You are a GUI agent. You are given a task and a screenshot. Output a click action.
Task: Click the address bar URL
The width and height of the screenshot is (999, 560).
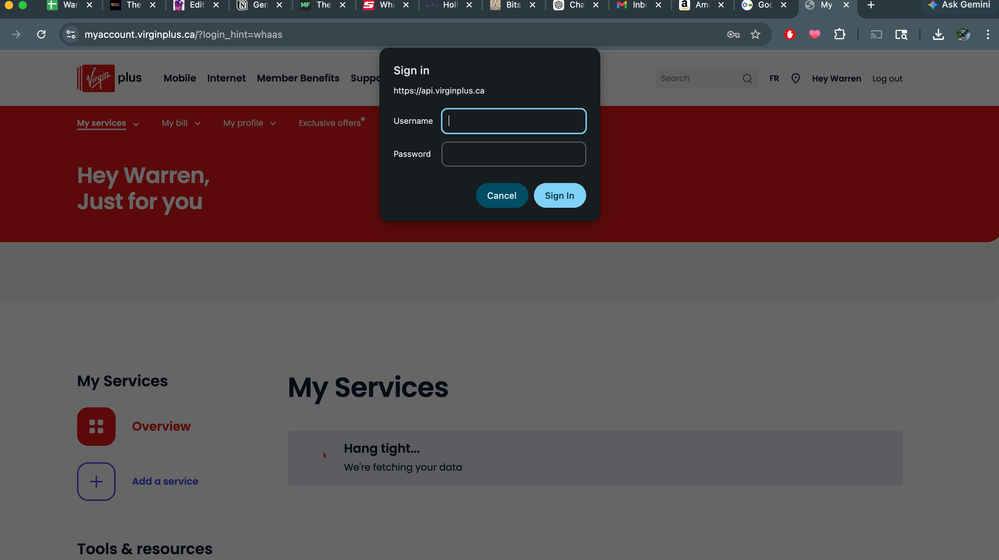click(183, 34)
